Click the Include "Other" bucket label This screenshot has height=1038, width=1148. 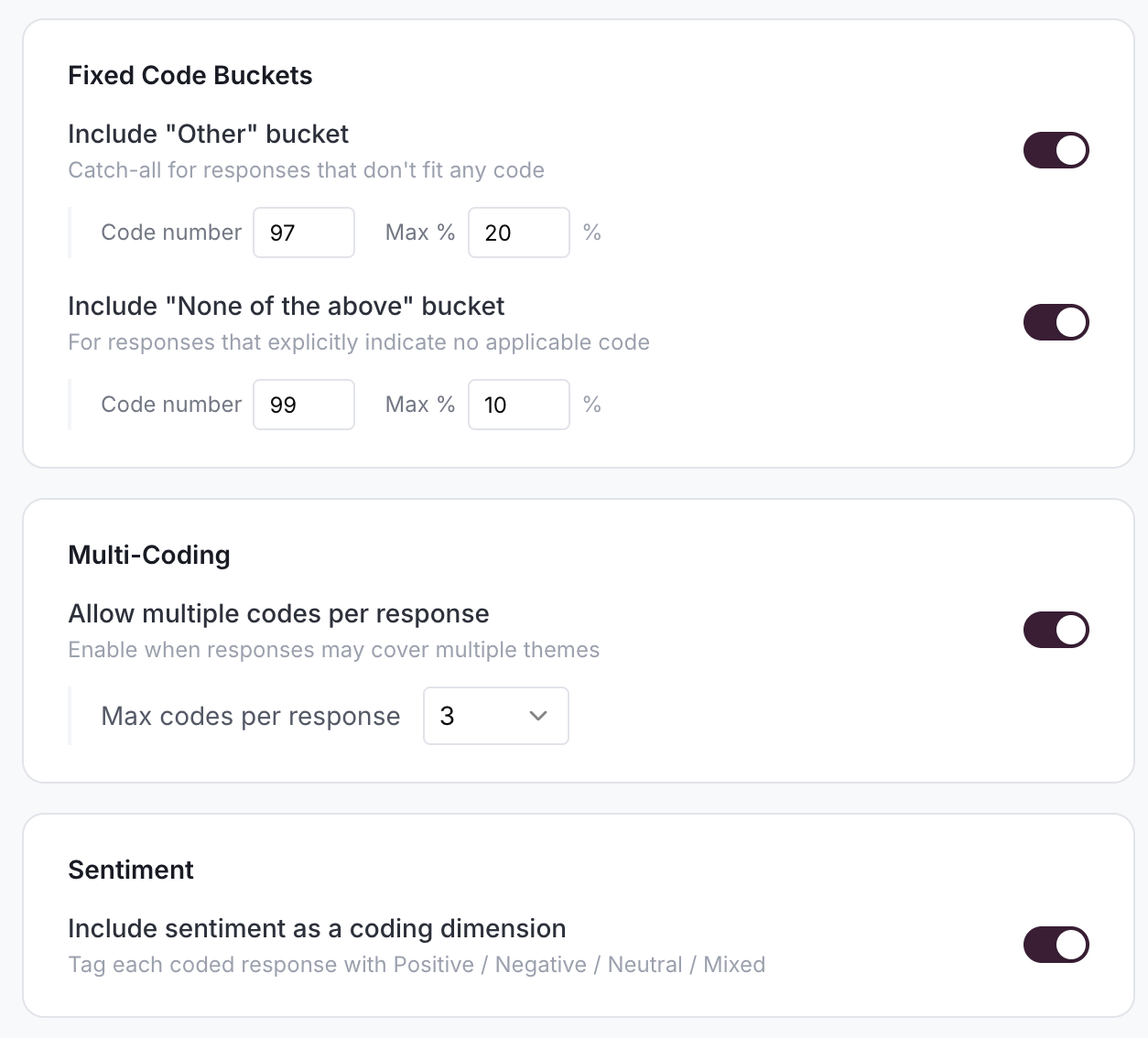click(x=208, y=134)
